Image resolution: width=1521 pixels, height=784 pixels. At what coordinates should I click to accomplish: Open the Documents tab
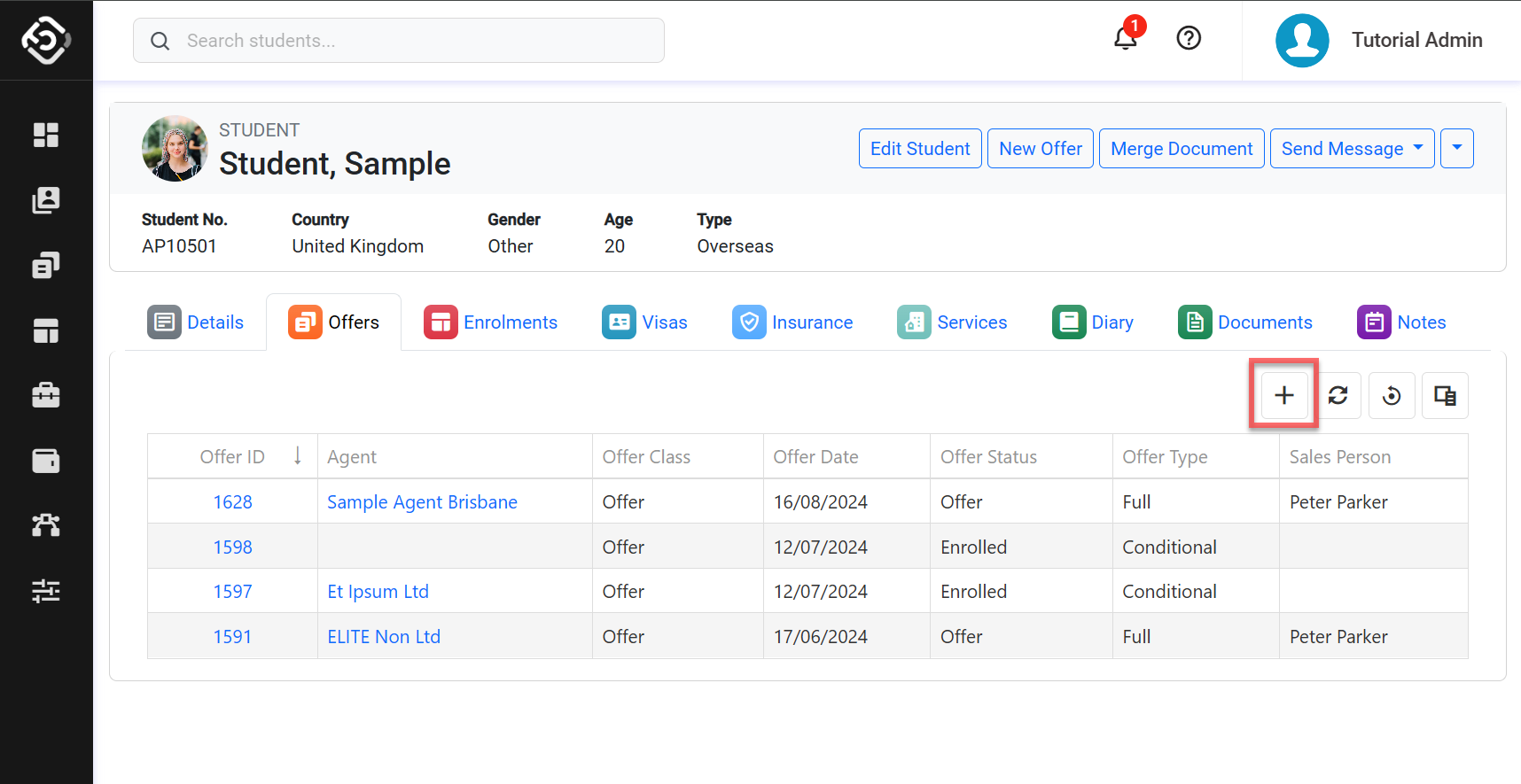[1245, 322]
